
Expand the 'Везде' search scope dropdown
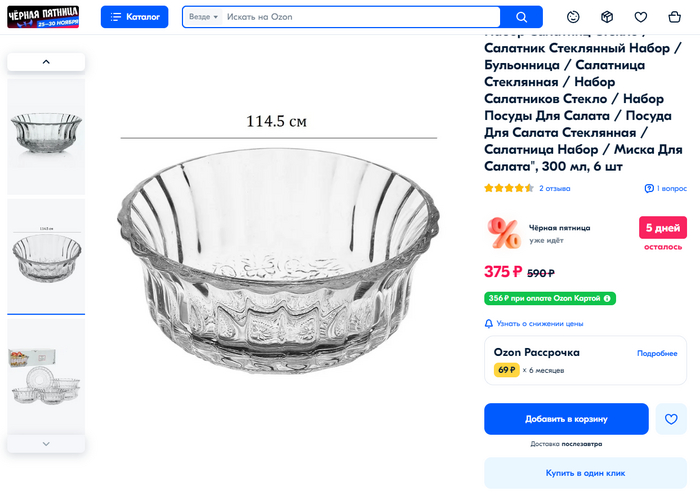coord(203,17)
